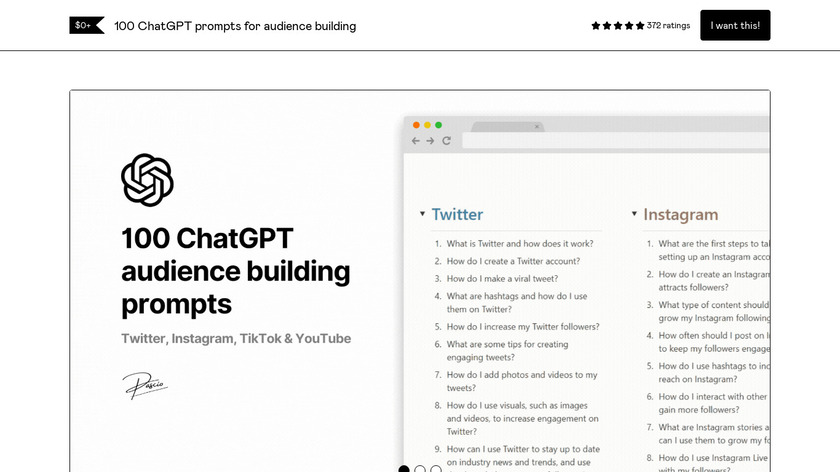Open the 372 ratings link

coord(668,26)
